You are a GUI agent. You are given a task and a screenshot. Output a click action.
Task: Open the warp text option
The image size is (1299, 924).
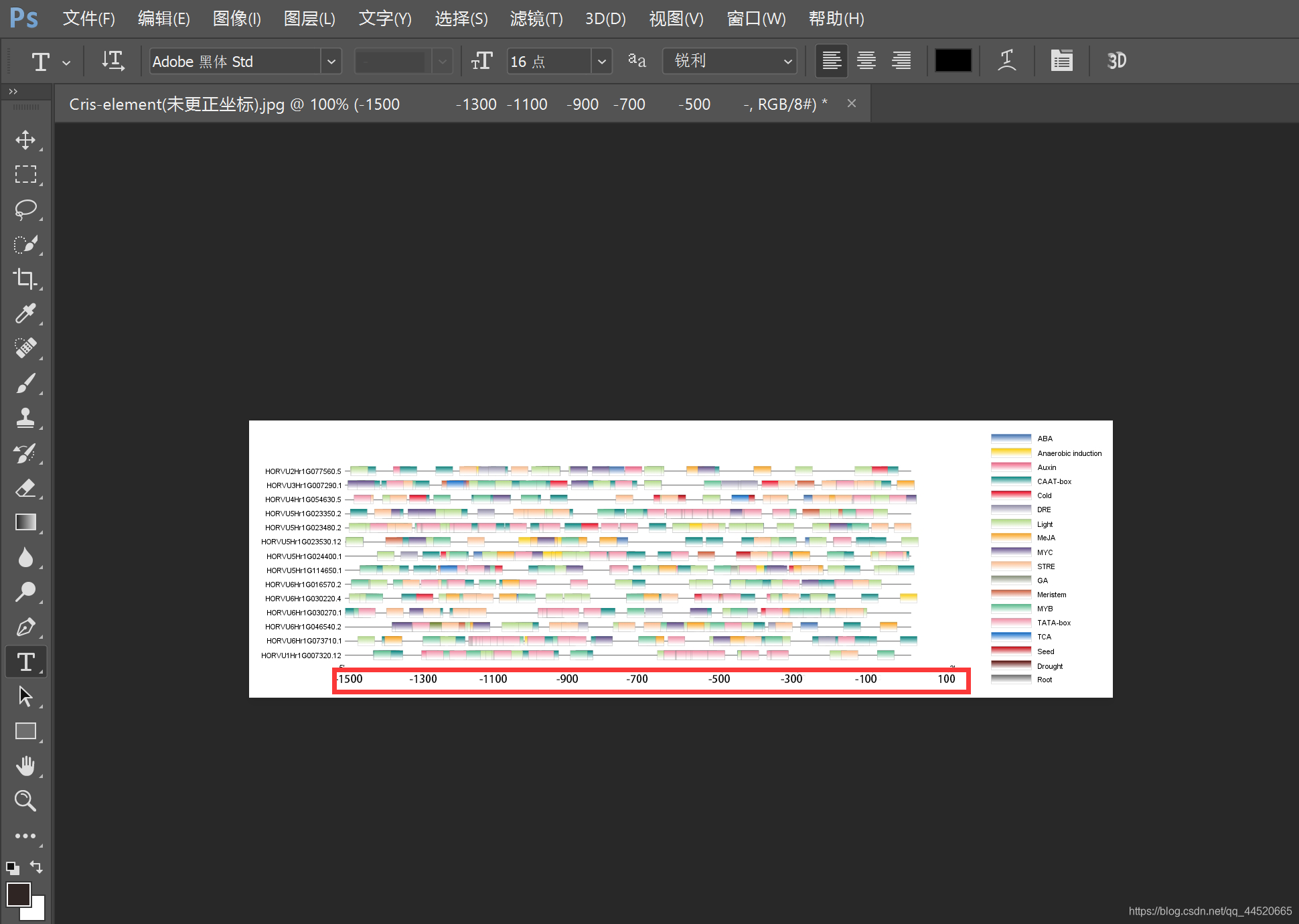(1006, 61)
